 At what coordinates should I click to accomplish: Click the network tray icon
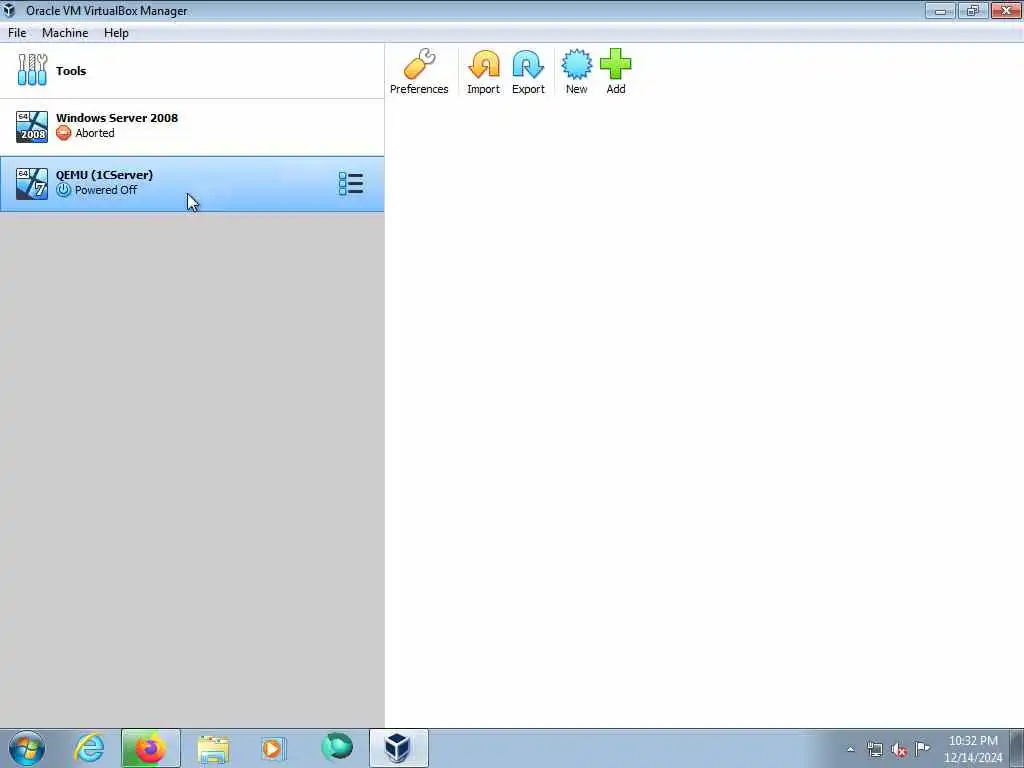click(874, 750)
